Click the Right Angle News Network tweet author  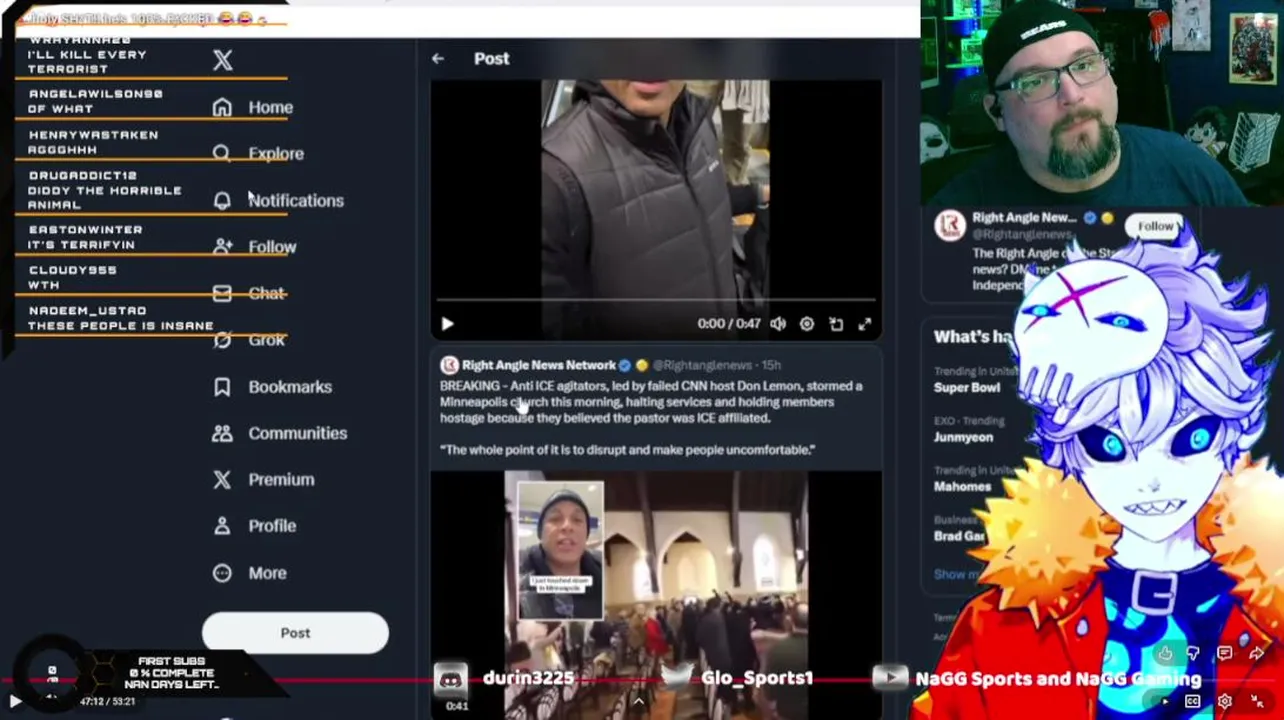[538, 365]
